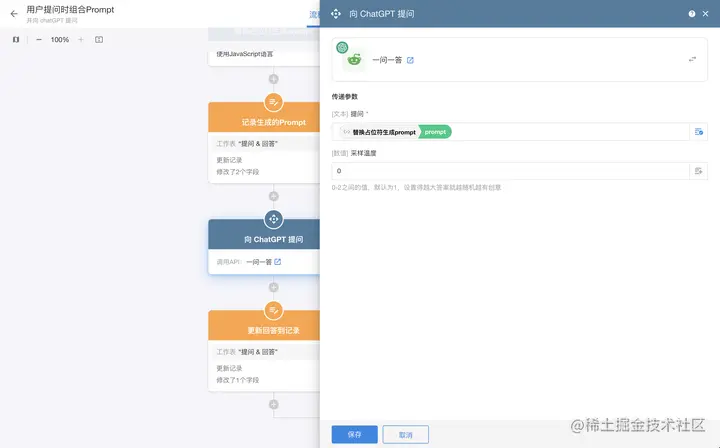Open 一问一答 external link in panel
The height and width of the screenshot is (448, 720).
tap(410, 60)
